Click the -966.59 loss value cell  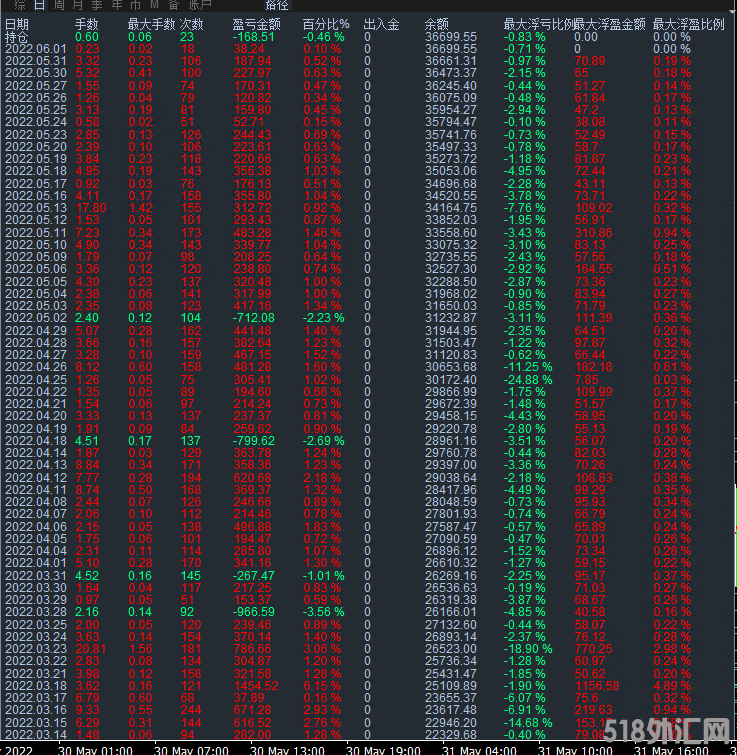[x=254, y=611]
